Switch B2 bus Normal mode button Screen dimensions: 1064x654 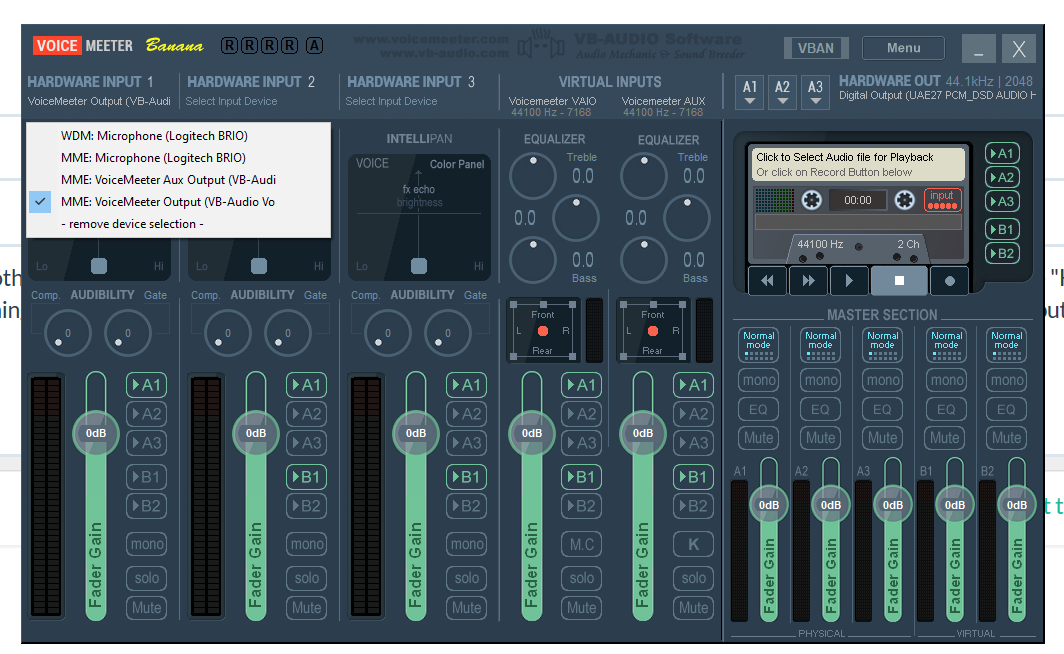click(x=1006, y=345)
